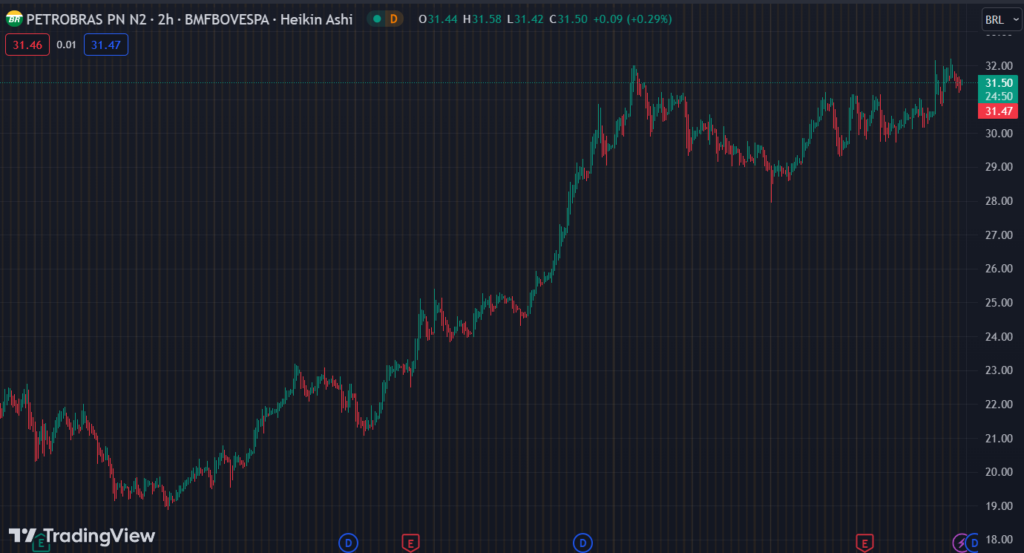The image size is (1024, 553).
Task: Click the 23.00 price scale label
Action: point(999,370)
